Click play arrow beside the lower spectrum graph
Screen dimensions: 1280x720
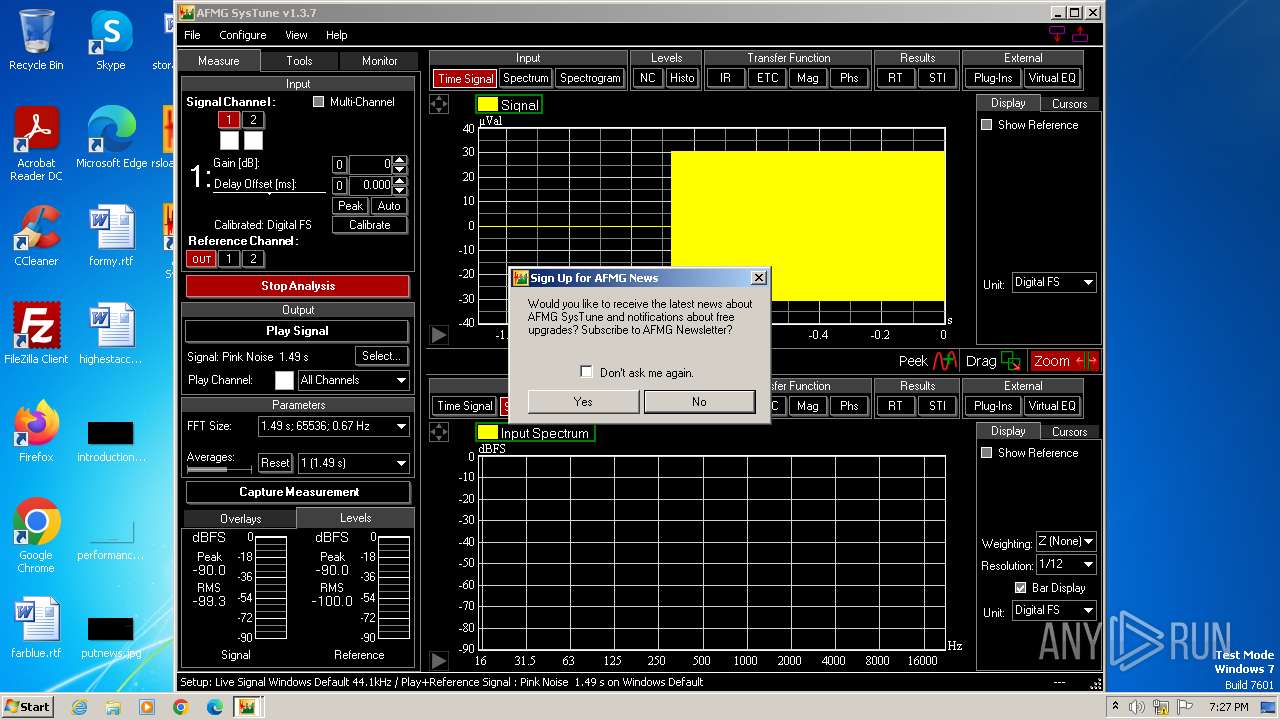pyautogui.click(x=439, y=660)
